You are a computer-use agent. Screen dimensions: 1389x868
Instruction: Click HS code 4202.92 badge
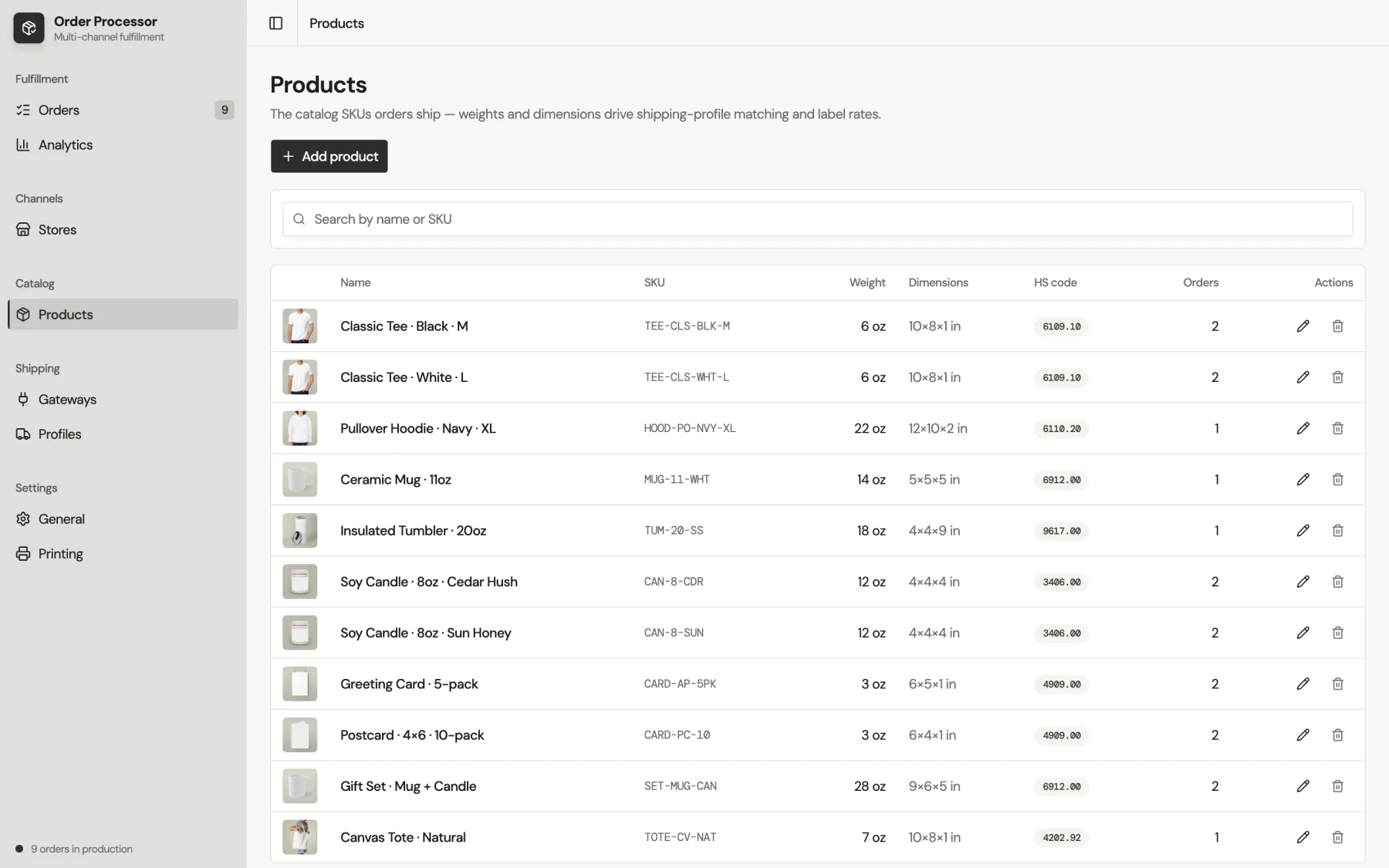tap(1061, 837)
